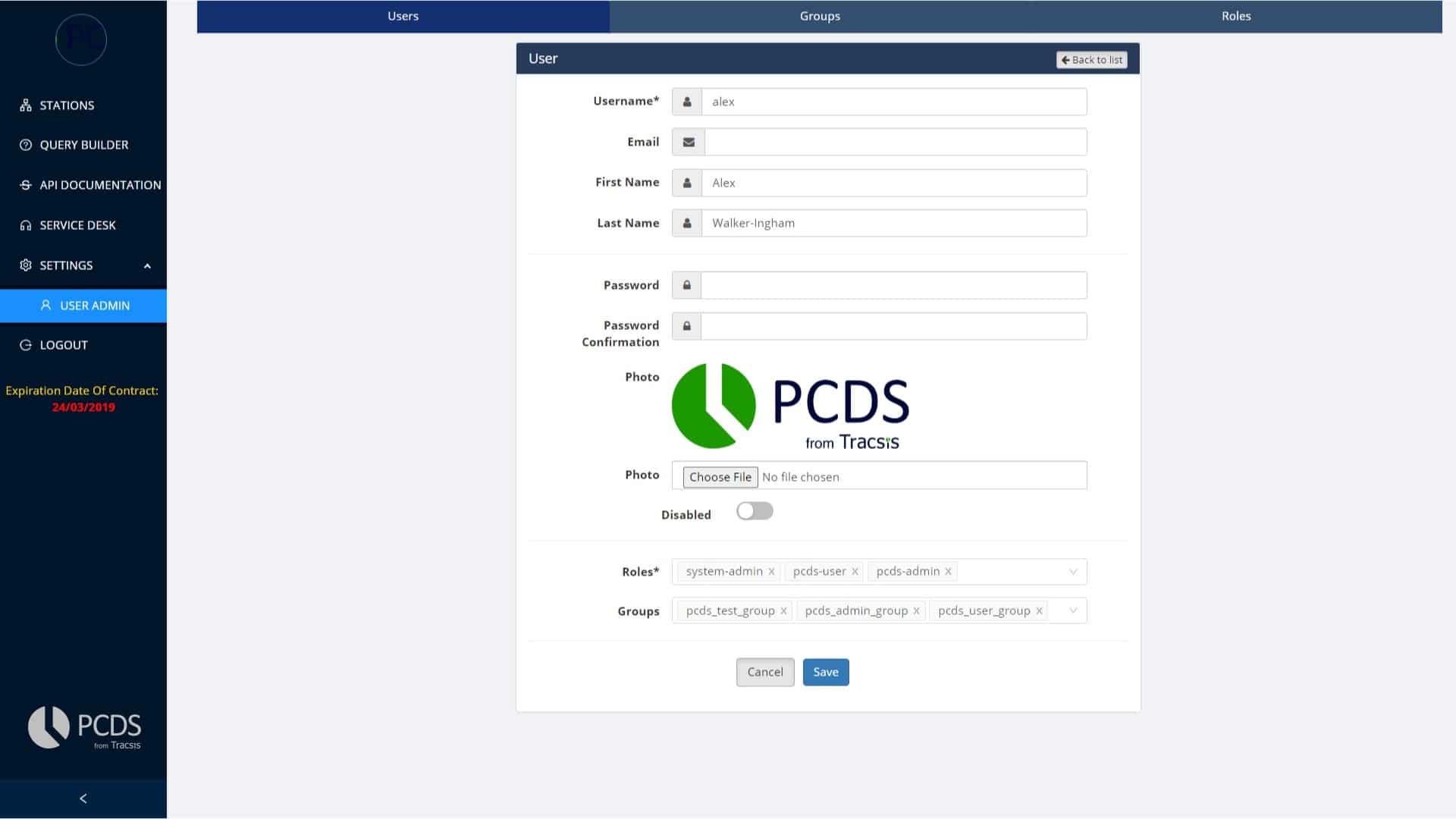The image size is (1456, 819).
Task: Click the Logout icon in sidebar
Action: 26,345
